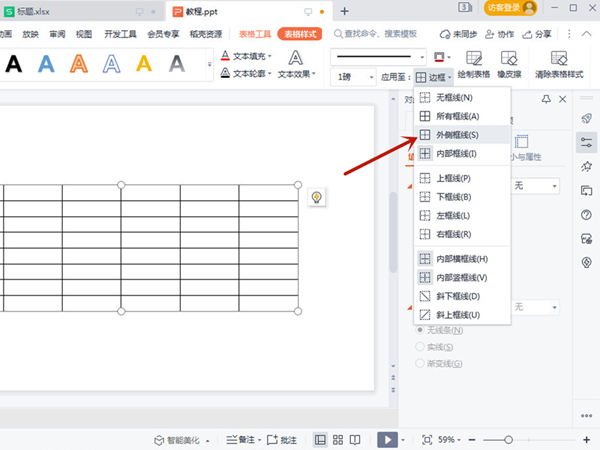The width and height of the screenshot is (600, 450).
Task: Expand the 边框 border dropdown arrow
Action: point(451,77)
